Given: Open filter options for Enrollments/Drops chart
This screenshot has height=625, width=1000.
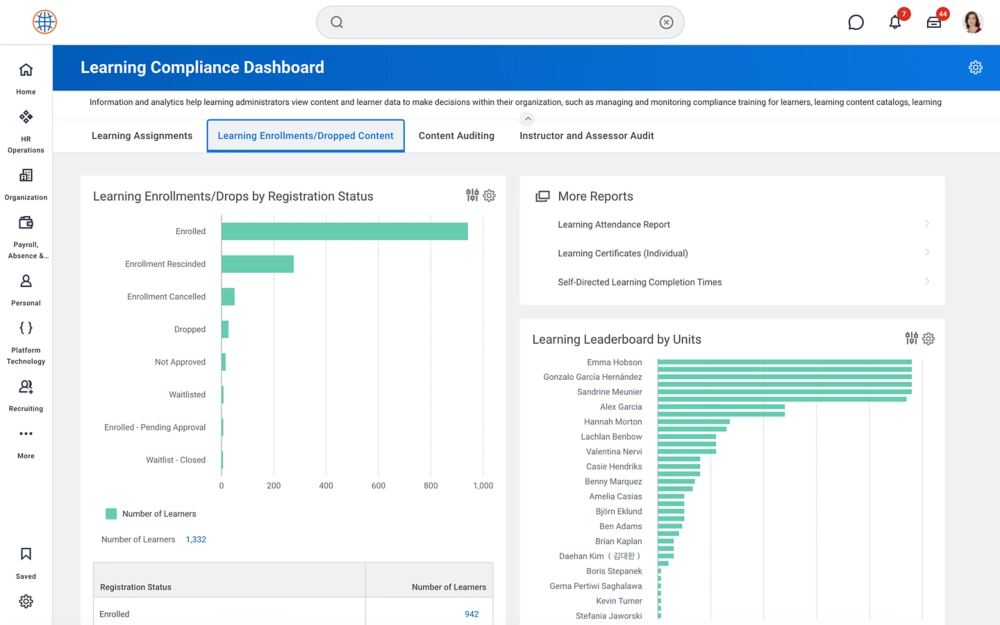Looking at the screenshot, I should coord(472,196).
